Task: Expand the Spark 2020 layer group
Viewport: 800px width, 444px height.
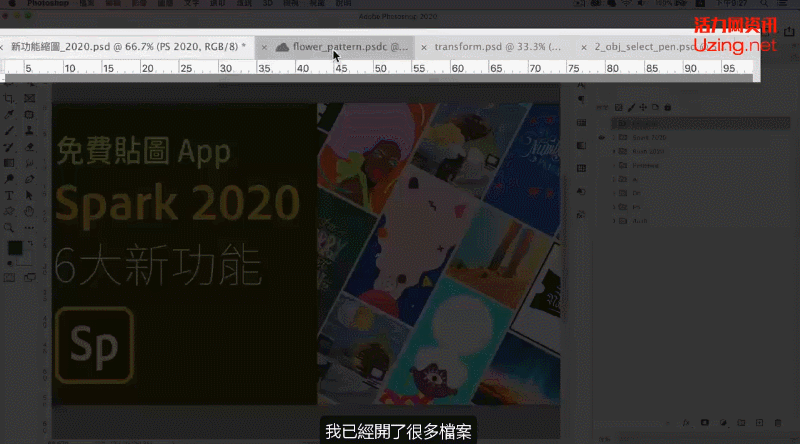Action: [x=614, y=138]
